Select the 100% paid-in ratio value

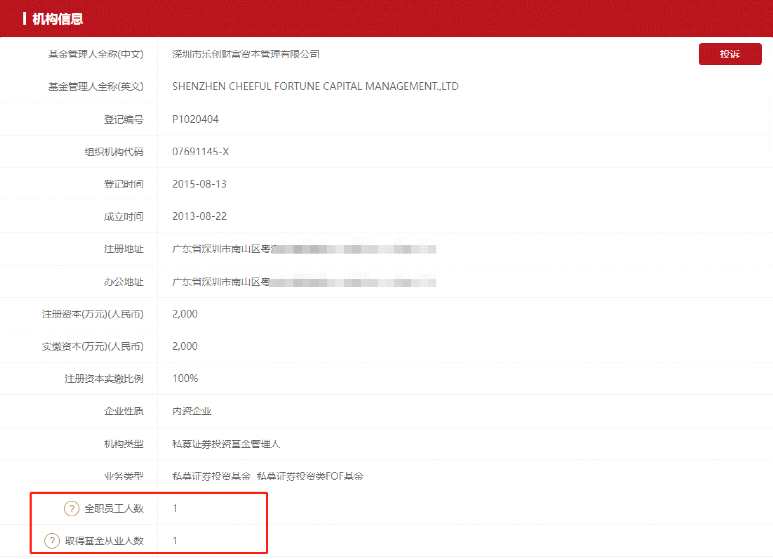[x=185, y=379]
